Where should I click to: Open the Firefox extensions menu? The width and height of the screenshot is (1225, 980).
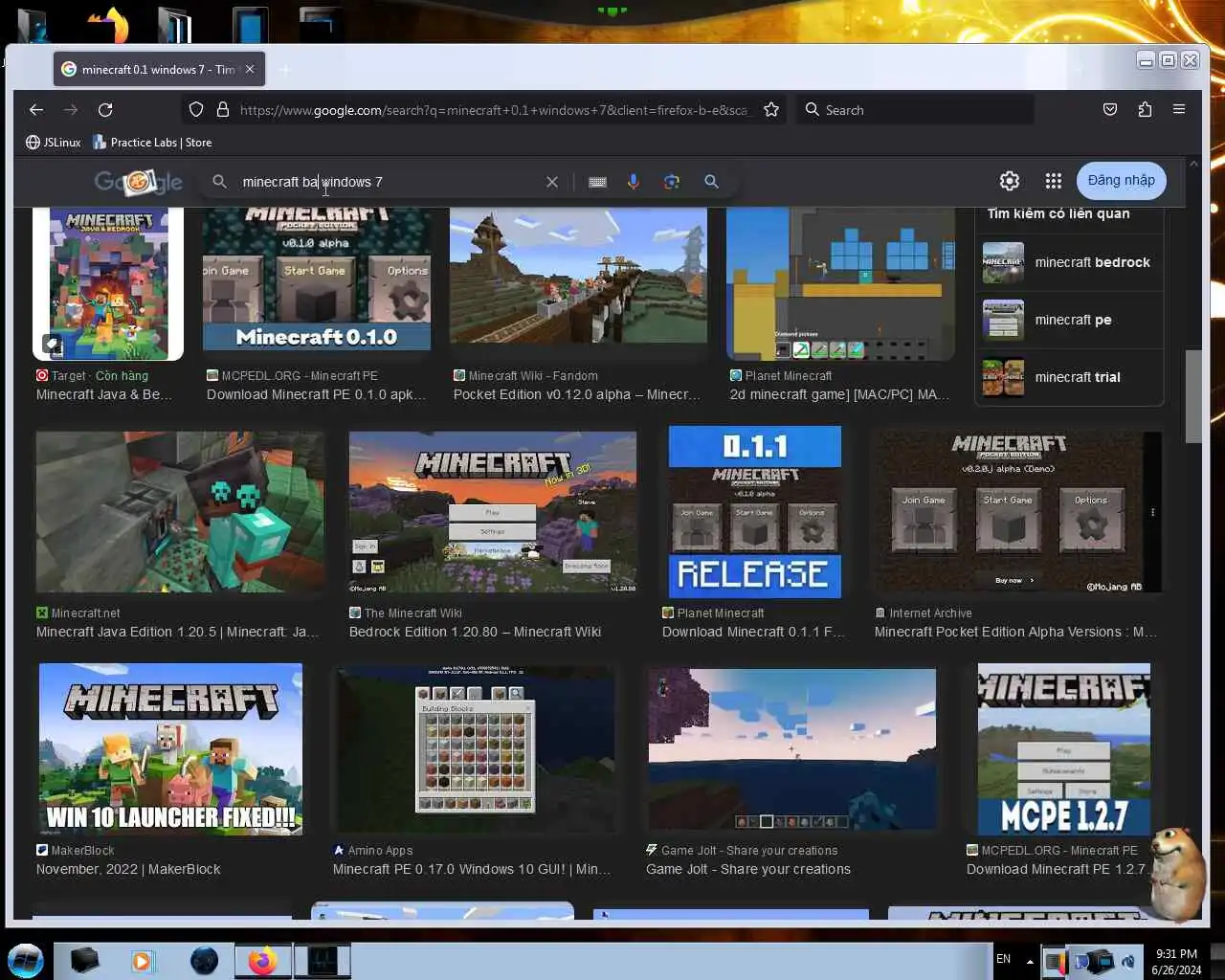point(1145,110)
